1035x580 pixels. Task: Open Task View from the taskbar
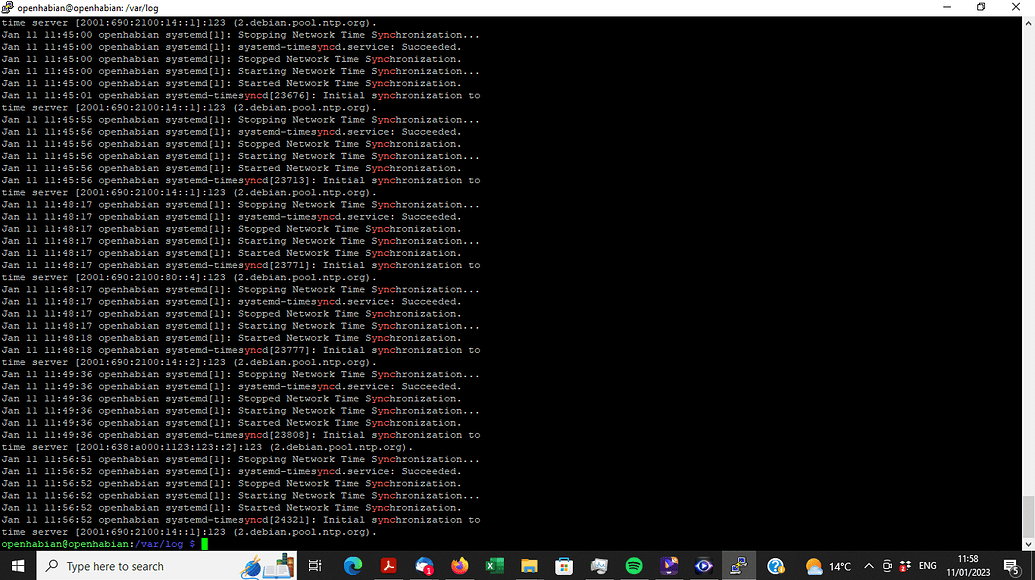315,565
